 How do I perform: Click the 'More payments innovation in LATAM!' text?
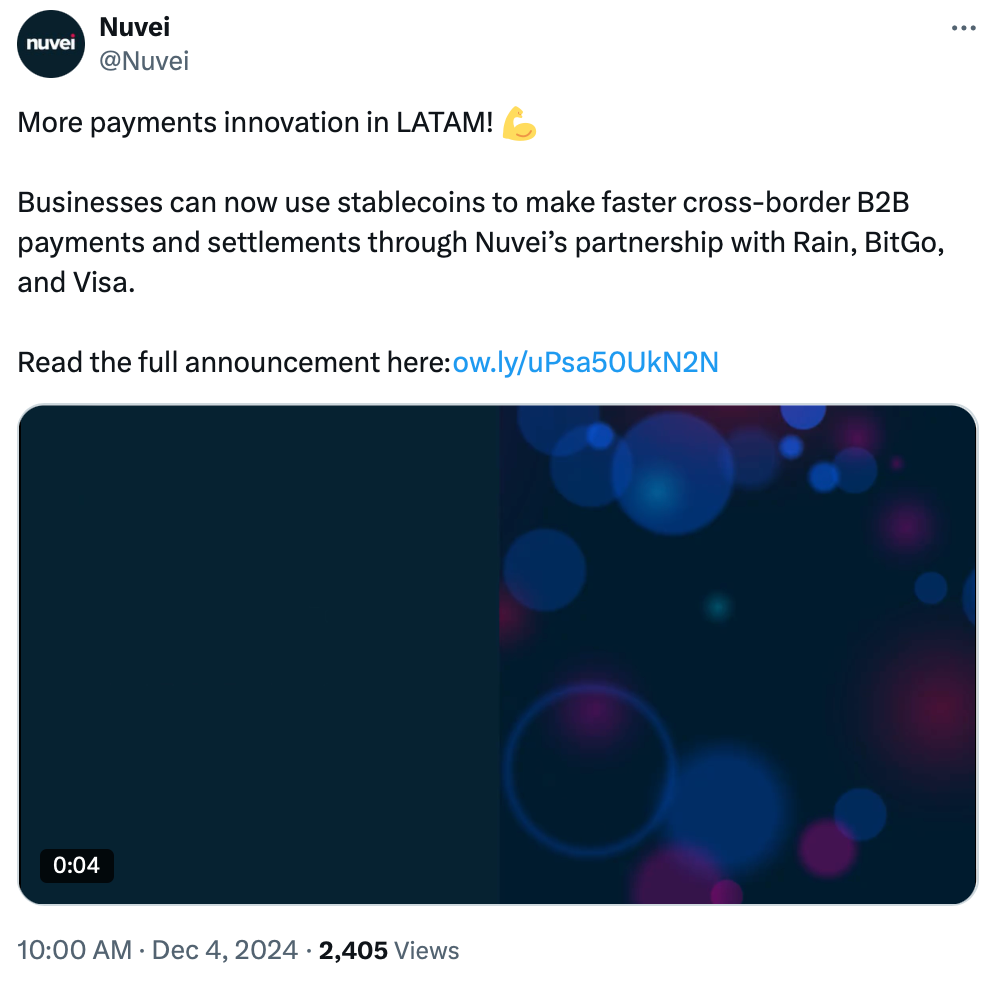[x=255, y=122]
